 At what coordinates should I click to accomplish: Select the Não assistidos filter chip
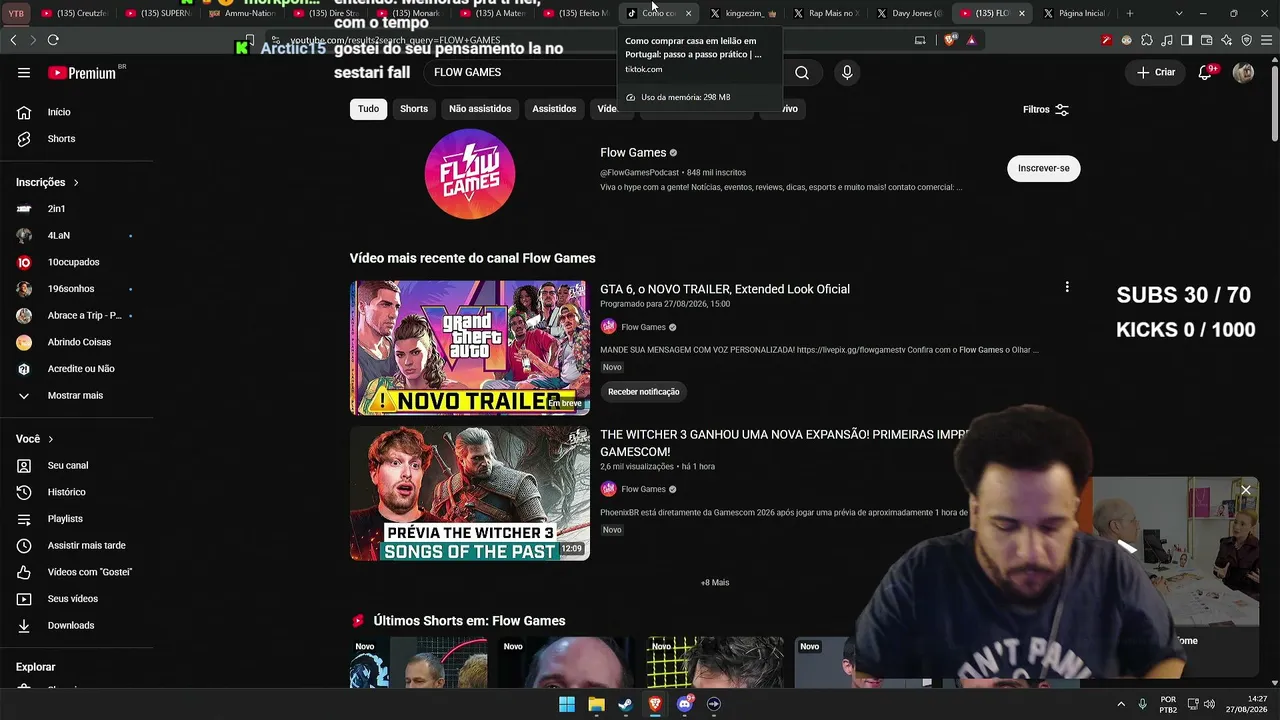pyautogui.click(x=480, y=109)
